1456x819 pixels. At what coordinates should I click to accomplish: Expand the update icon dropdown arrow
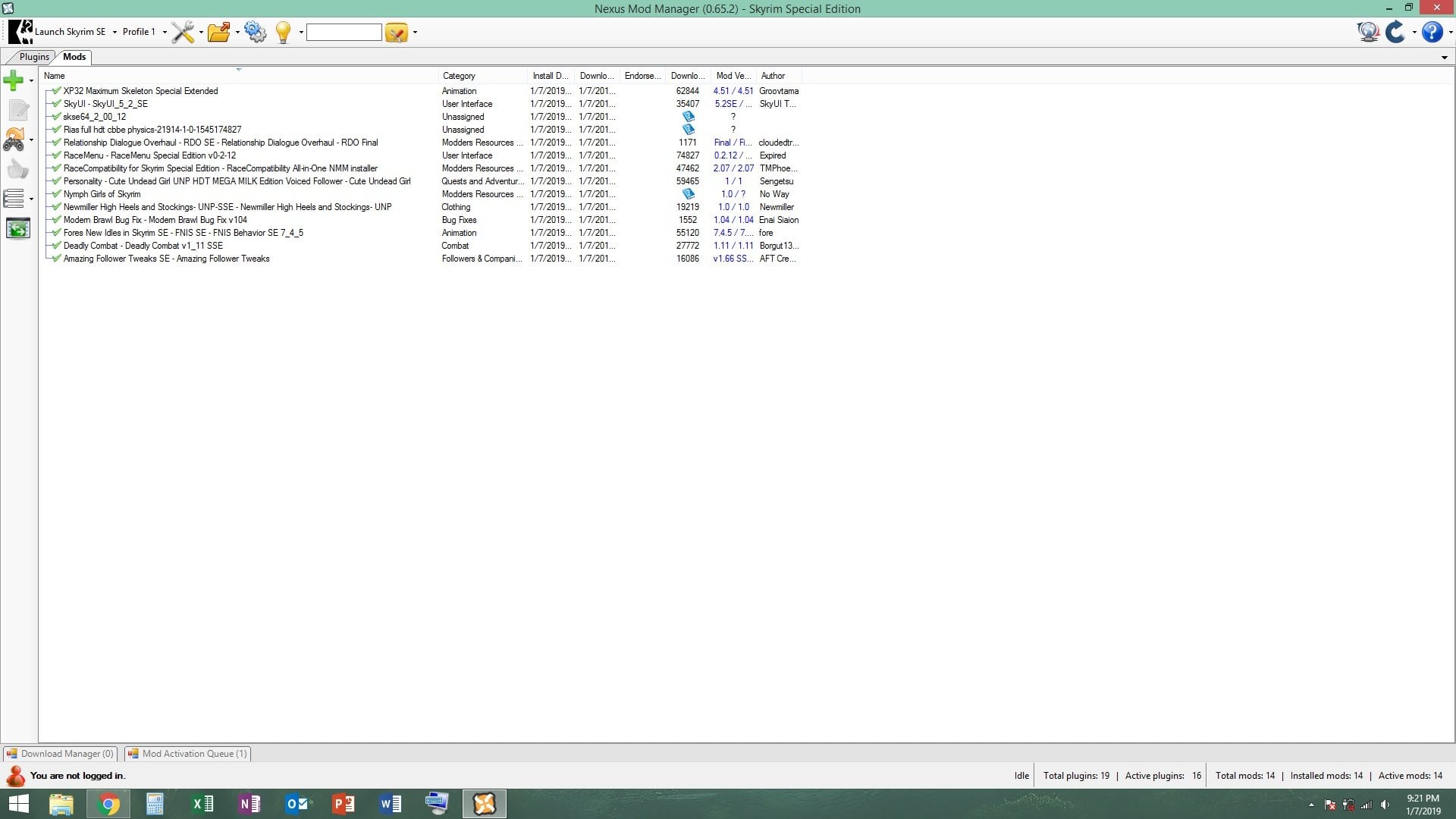pos(1414,32)
